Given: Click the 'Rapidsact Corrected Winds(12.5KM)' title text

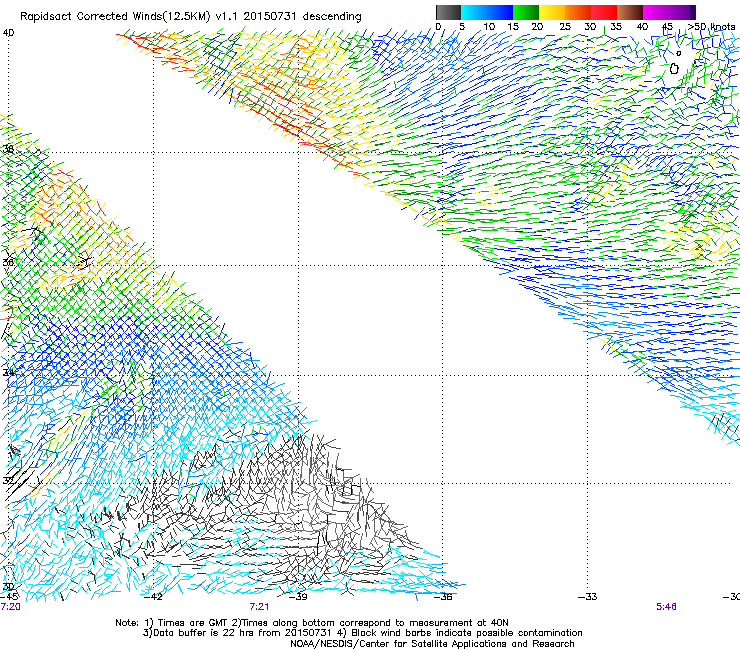Looking at the screenshot, I should tap(115, 17).
